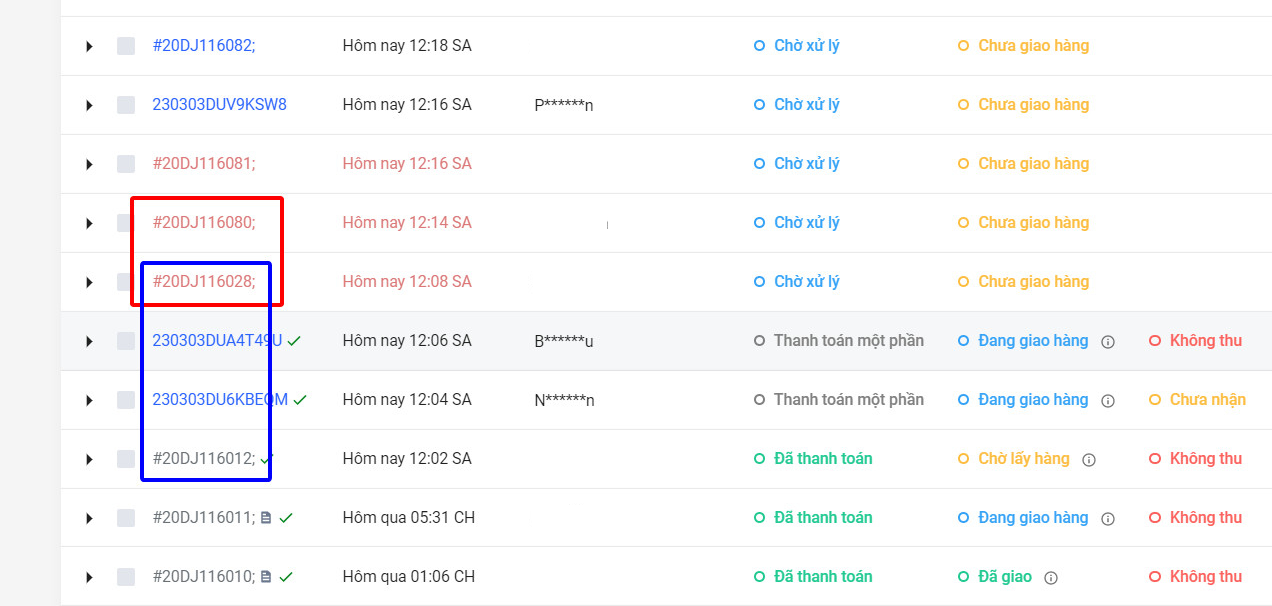Open order link 230303DUV9KSW8
The height and width of the screenshot is (606, 1272).
pyautogui.click(x=219, y=105)
